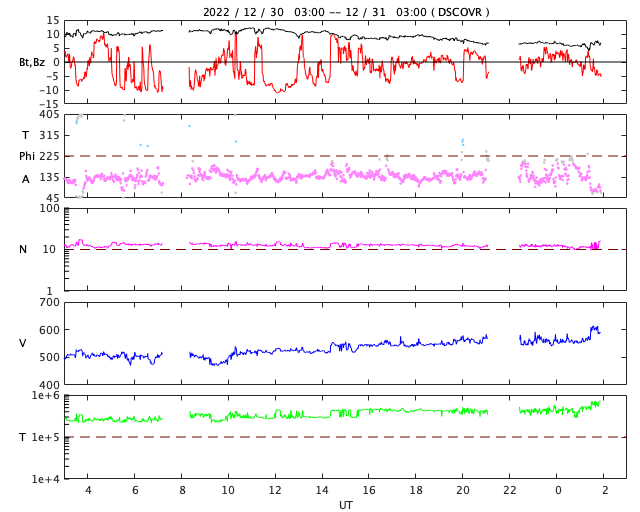This screenshot has width=640, height=512.
Task: Select the '20' hour label on the UT axis
Action: [x=463, y=490]
